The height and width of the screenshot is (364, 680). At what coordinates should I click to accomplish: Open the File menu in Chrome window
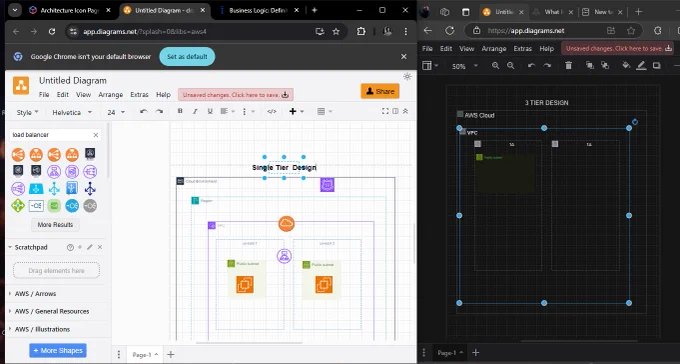point(44,95)
